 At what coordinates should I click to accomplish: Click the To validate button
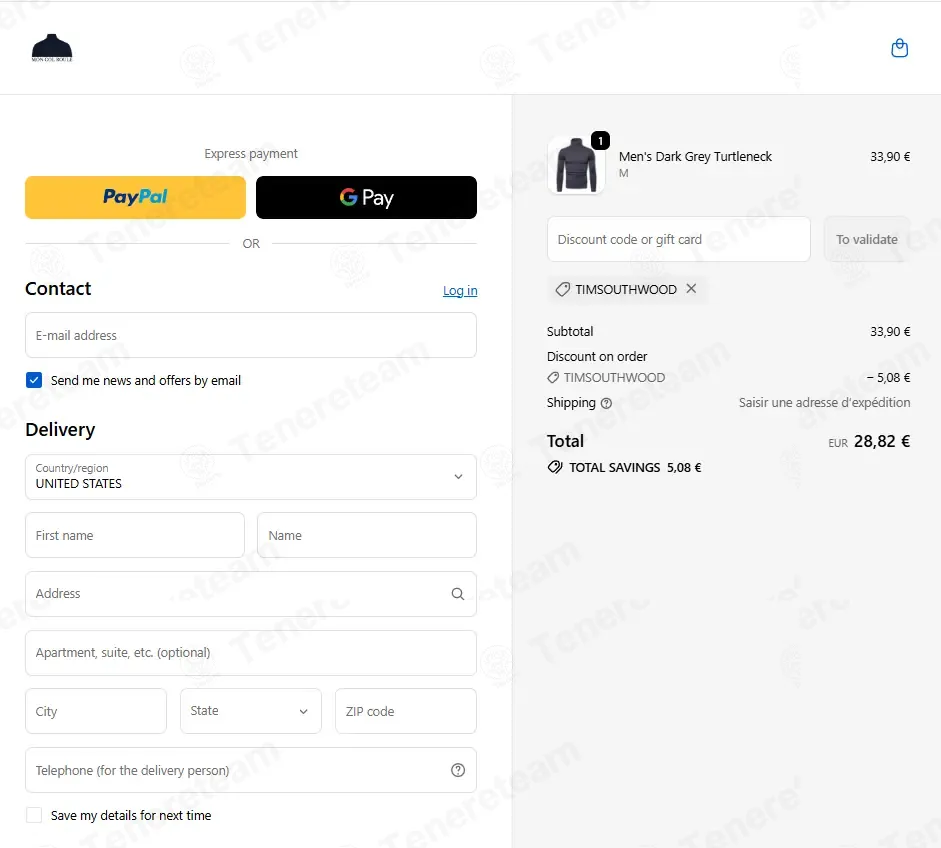point(867,239)
